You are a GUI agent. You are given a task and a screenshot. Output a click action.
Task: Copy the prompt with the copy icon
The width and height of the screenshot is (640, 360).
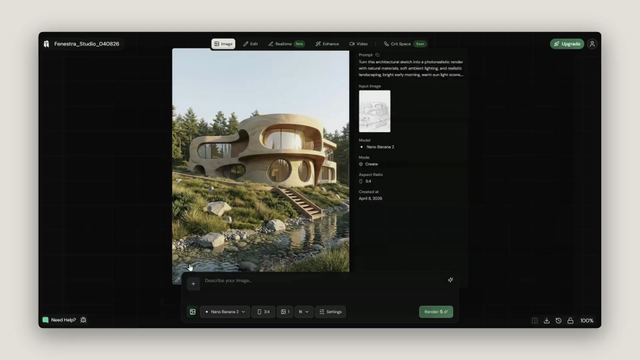point(377,55)
